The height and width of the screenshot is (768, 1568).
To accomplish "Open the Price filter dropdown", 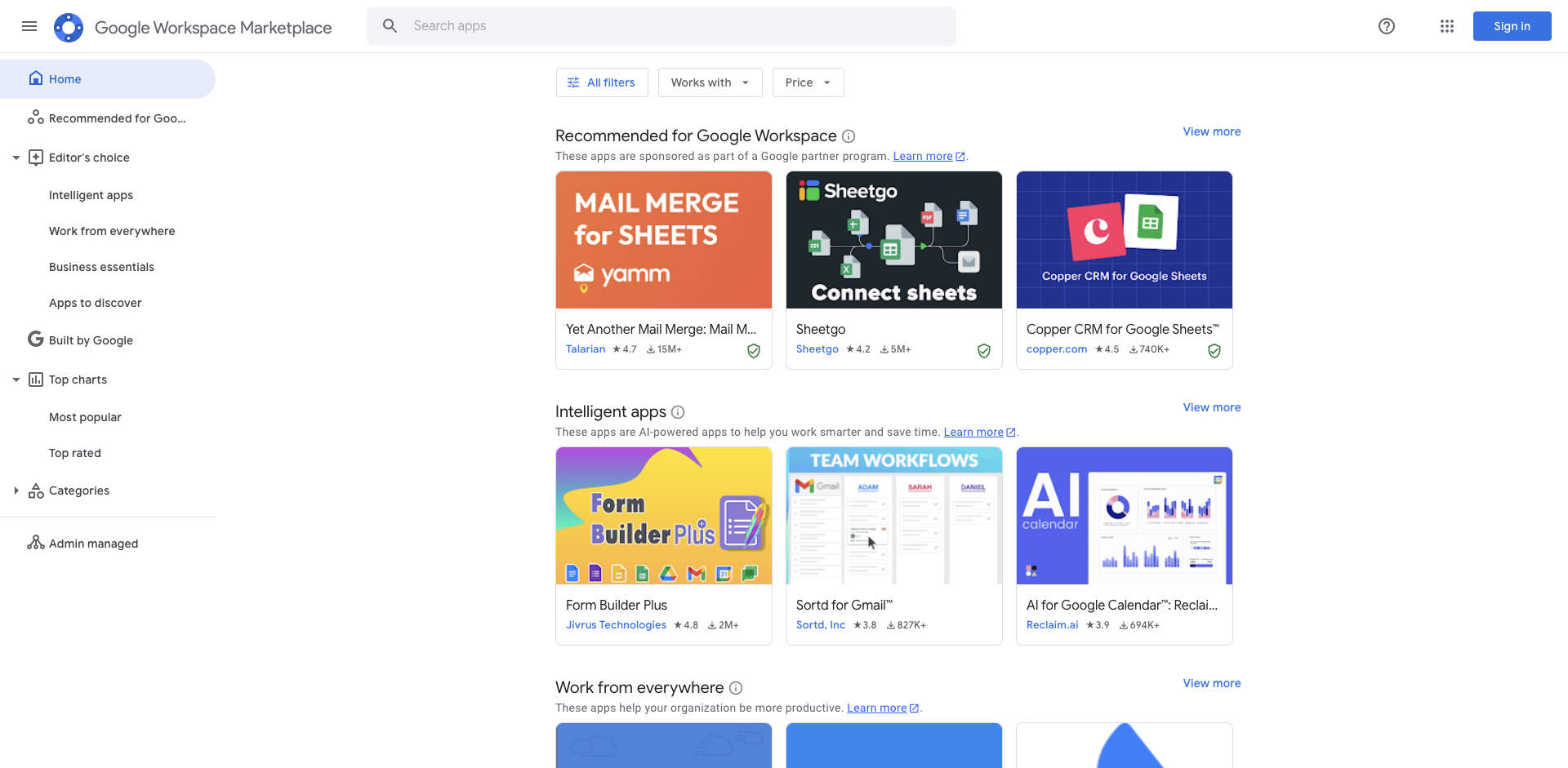I will click(x=807, y=82).
